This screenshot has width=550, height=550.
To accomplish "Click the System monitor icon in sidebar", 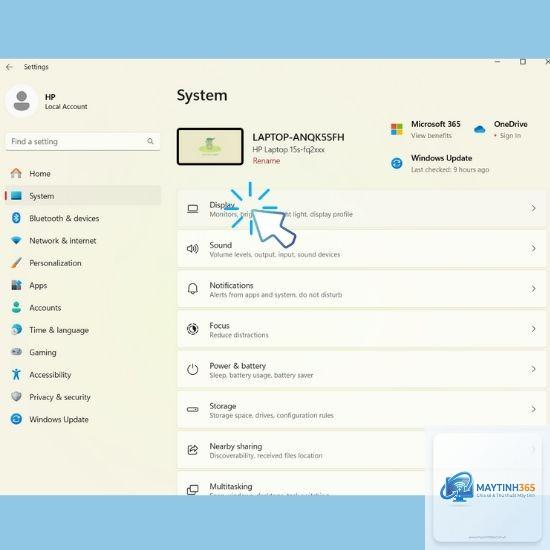I will pyautogui.click(x=16, y=196).
